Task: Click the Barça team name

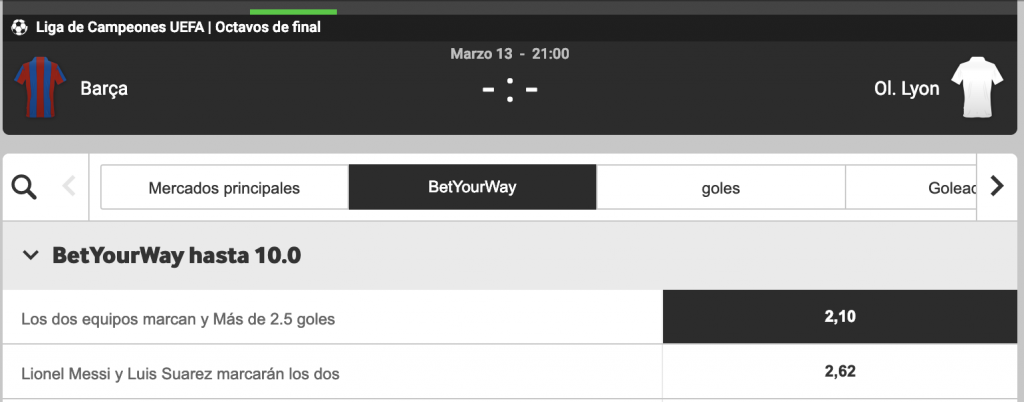Action: [x=104, y=89]
